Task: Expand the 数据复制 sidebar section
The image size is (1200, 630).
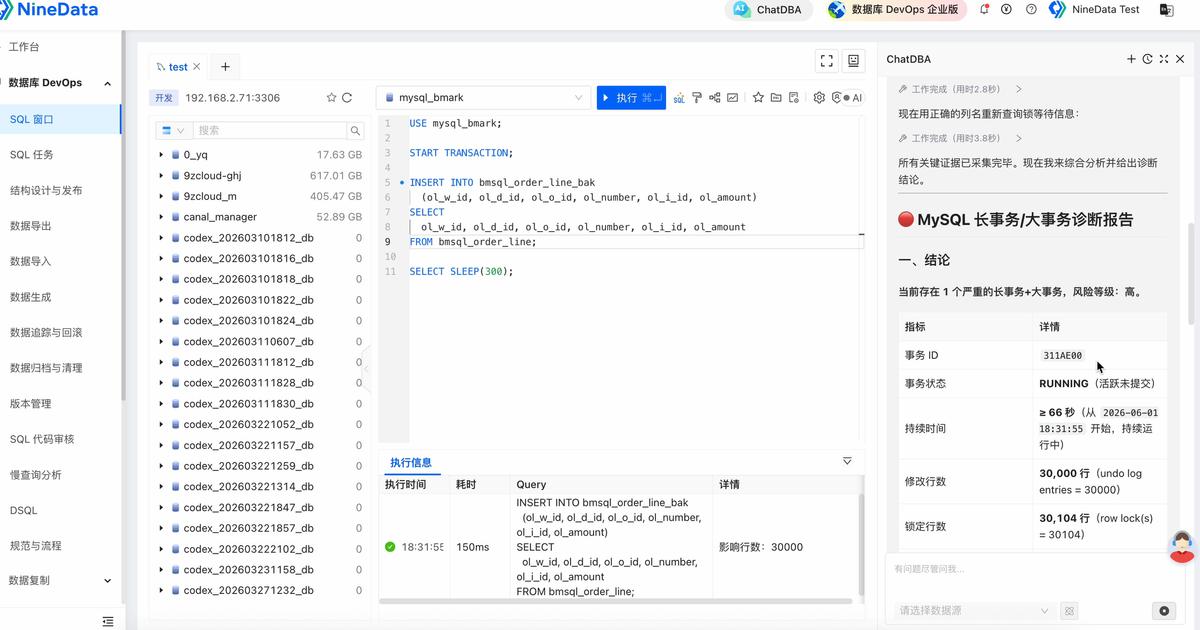Action: pos(107,580)
